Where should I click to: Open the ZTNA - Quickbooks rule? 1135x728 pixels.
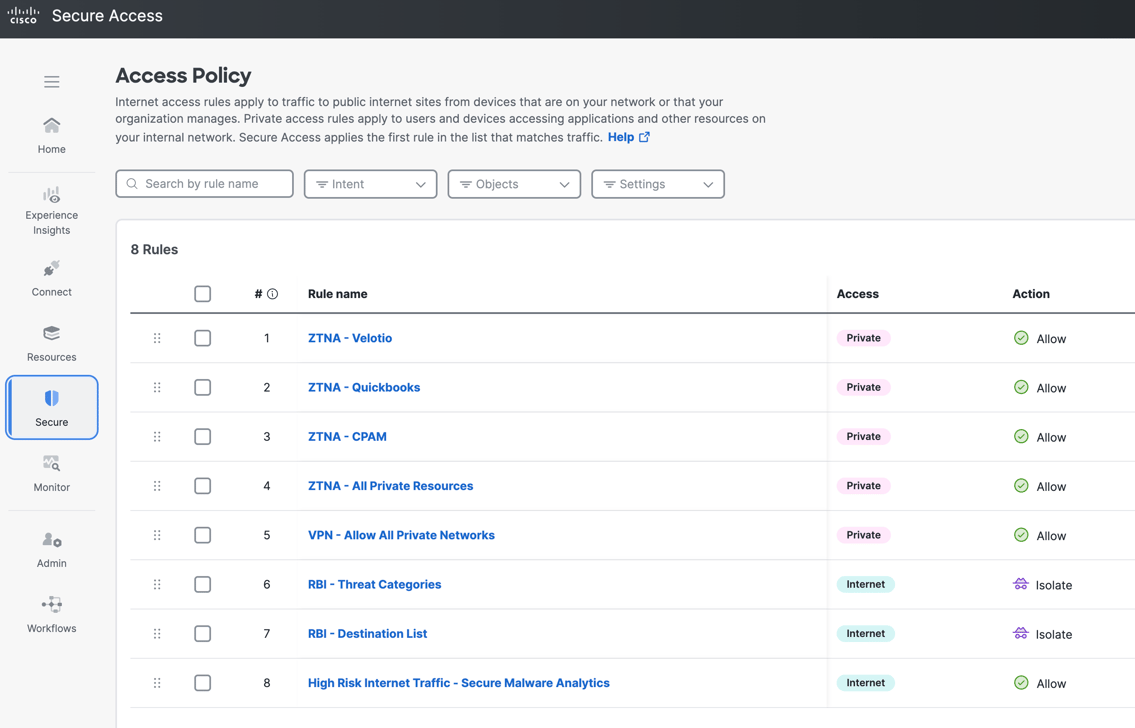coord(364,387)
